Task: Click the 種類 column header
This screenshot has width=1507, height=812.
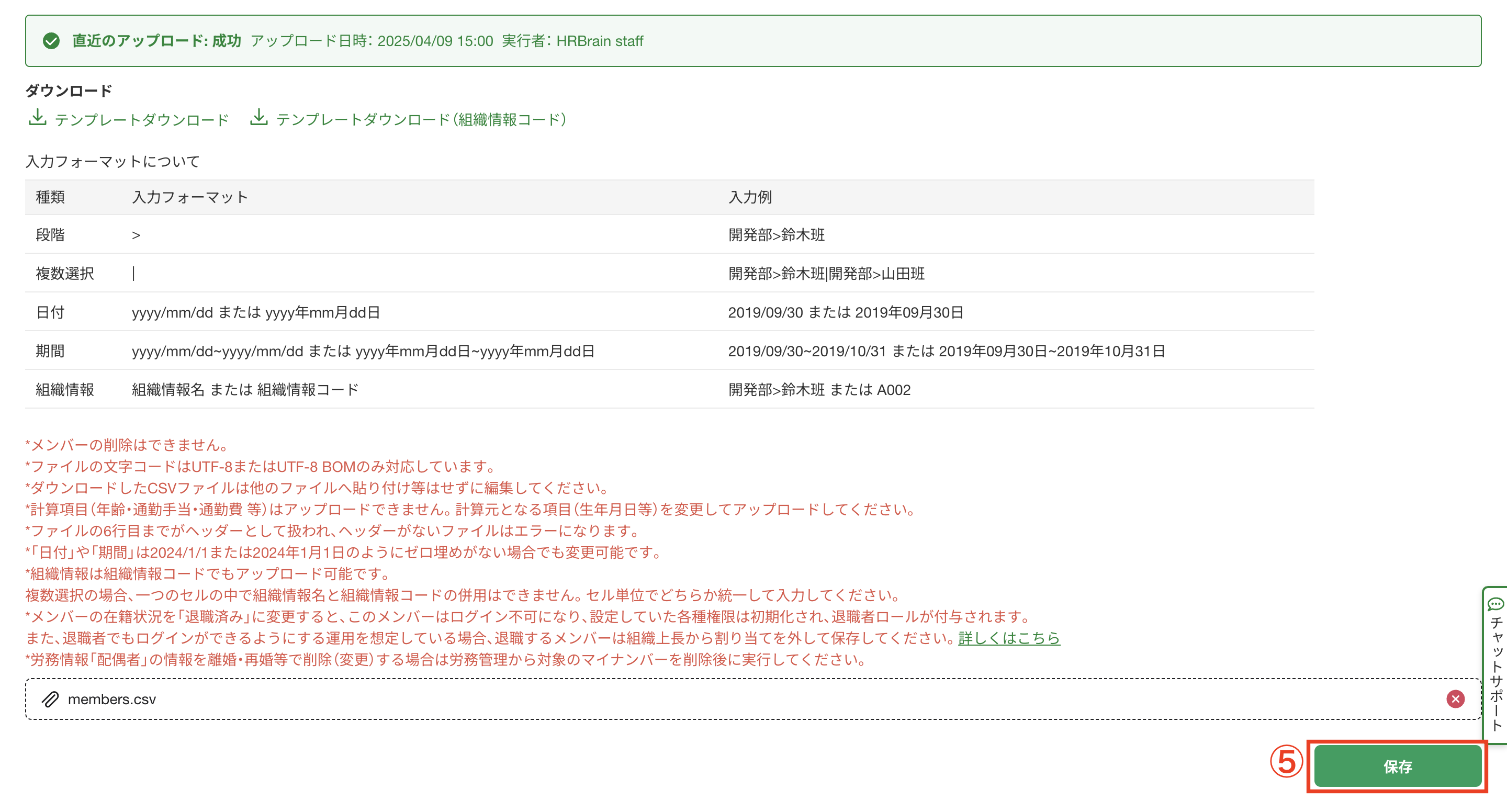Action: click(50, 197)
